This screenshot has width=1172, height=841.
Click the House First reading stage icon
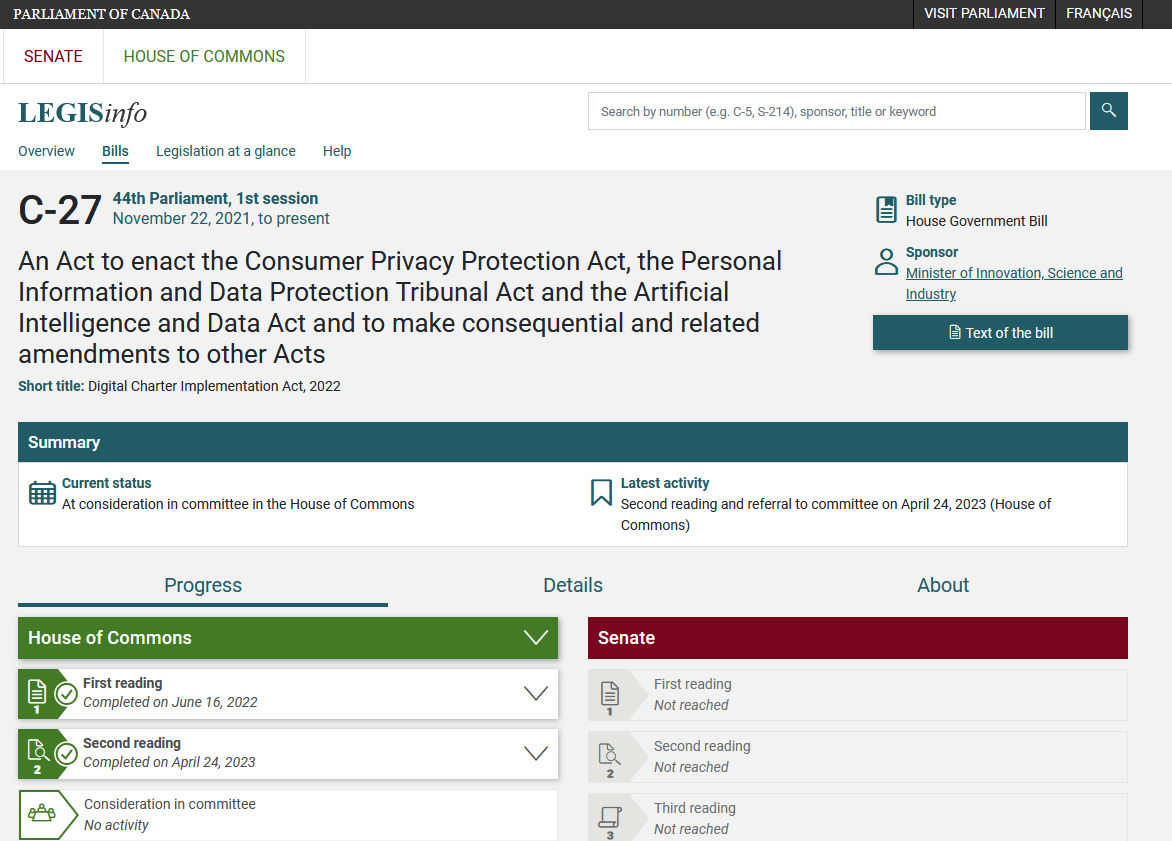click(38, 693)
